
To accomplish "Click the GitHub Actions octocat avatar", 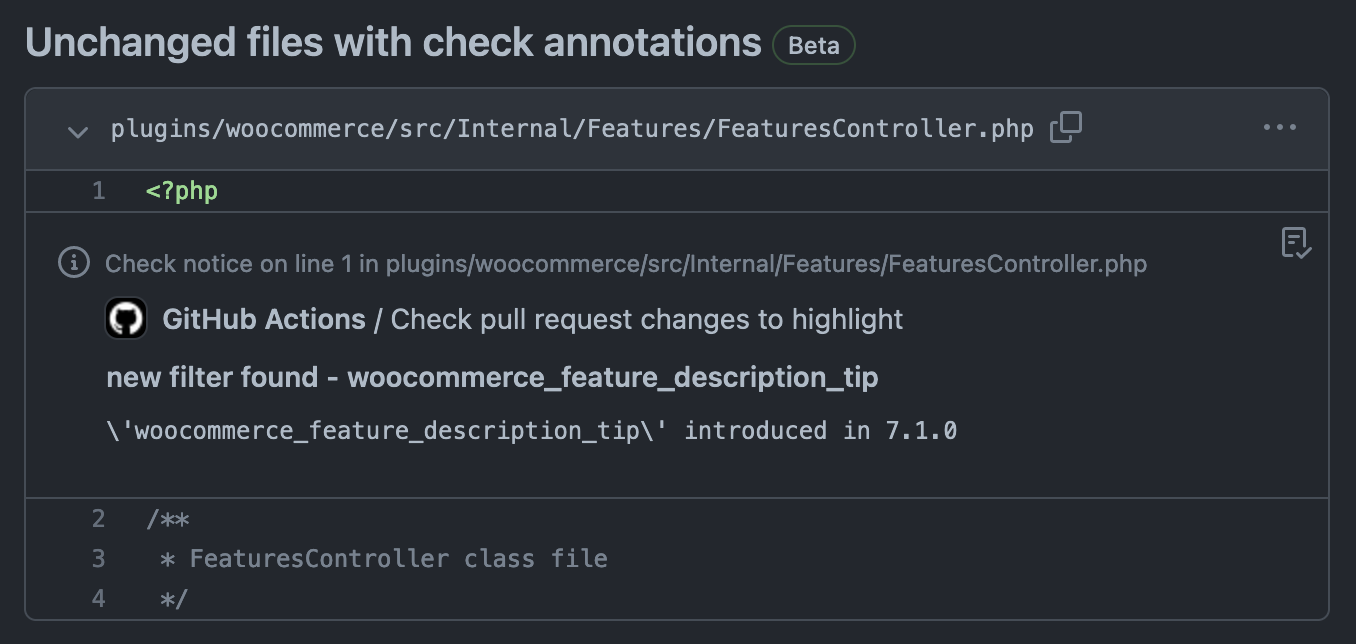I will click(126, 318).
